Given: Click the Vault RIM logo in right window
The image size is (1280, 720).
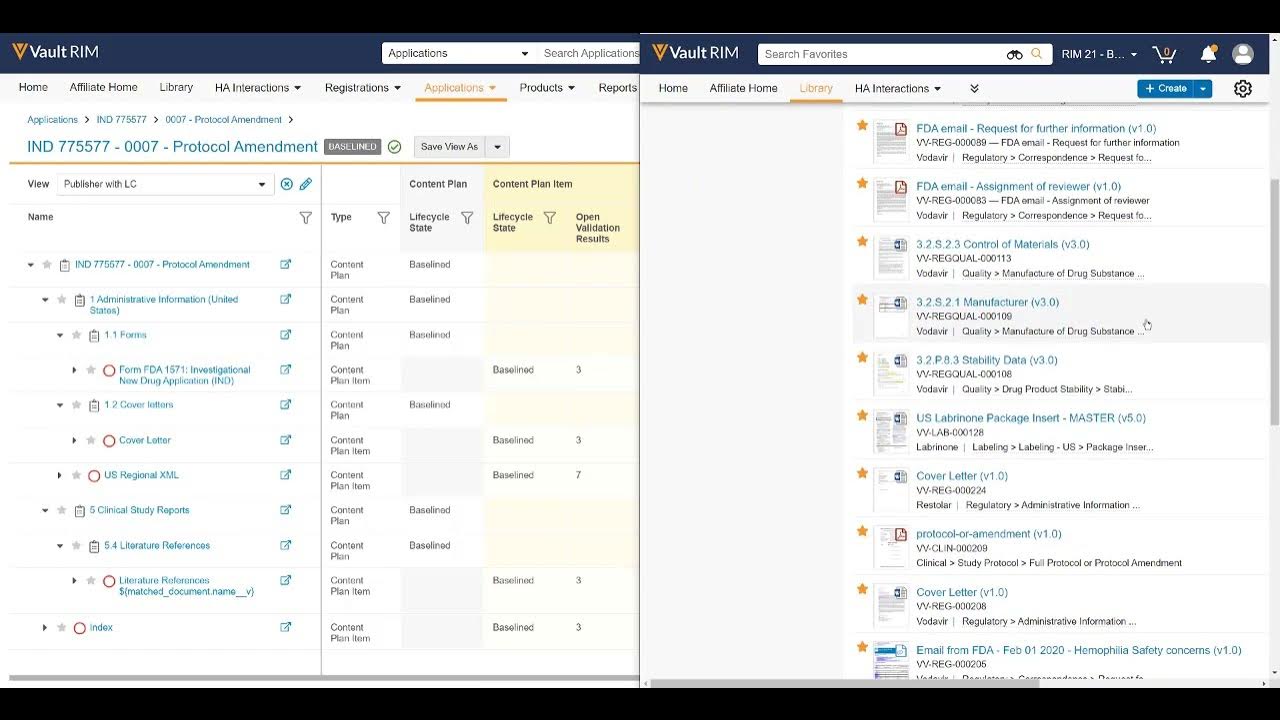Looking at the screenshot, I should click(x=696, y=53).
